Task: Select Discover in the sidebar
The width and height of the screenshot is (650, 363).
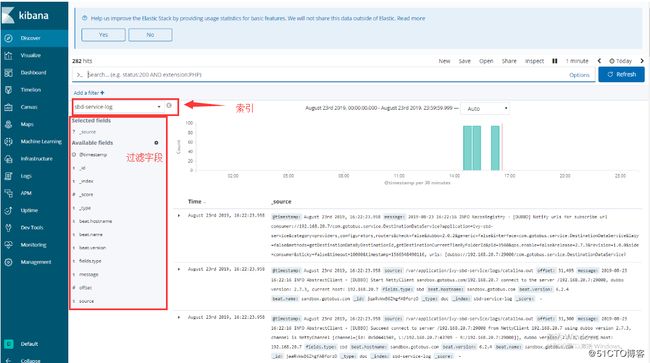Action: pyautogui.click(x=34, y=38)
